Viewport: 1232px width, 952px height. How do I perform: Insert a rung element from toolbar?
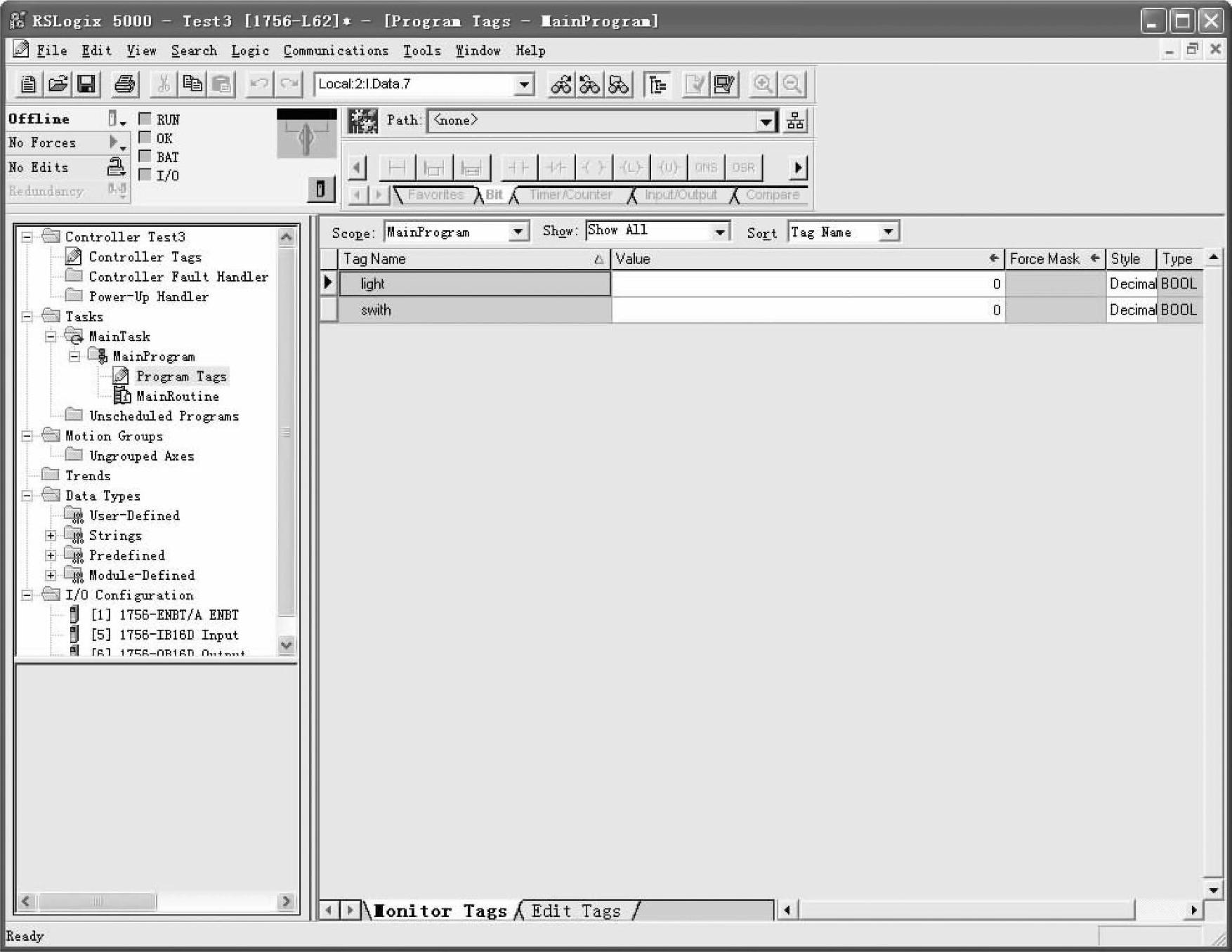coord(397,168)
